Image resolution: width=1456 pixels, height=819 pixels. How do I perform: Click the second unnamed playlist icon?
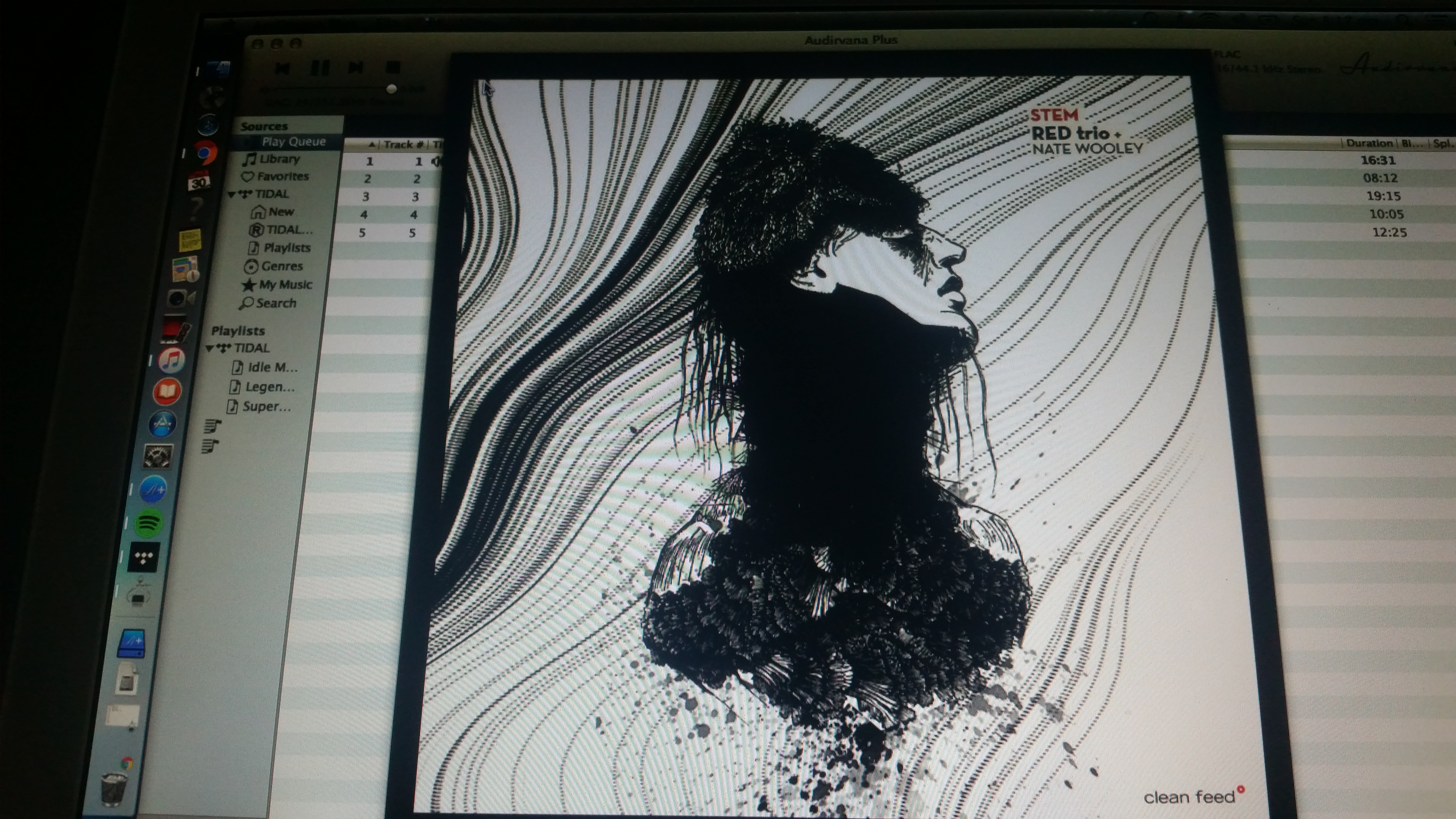[x=210, y=446]
